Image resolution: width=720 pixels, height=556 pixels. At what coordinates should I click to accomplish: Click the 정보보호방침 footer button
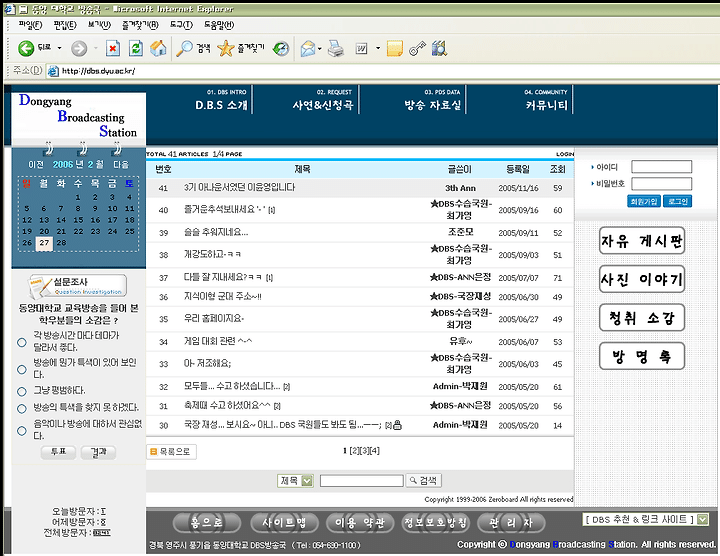435,522
